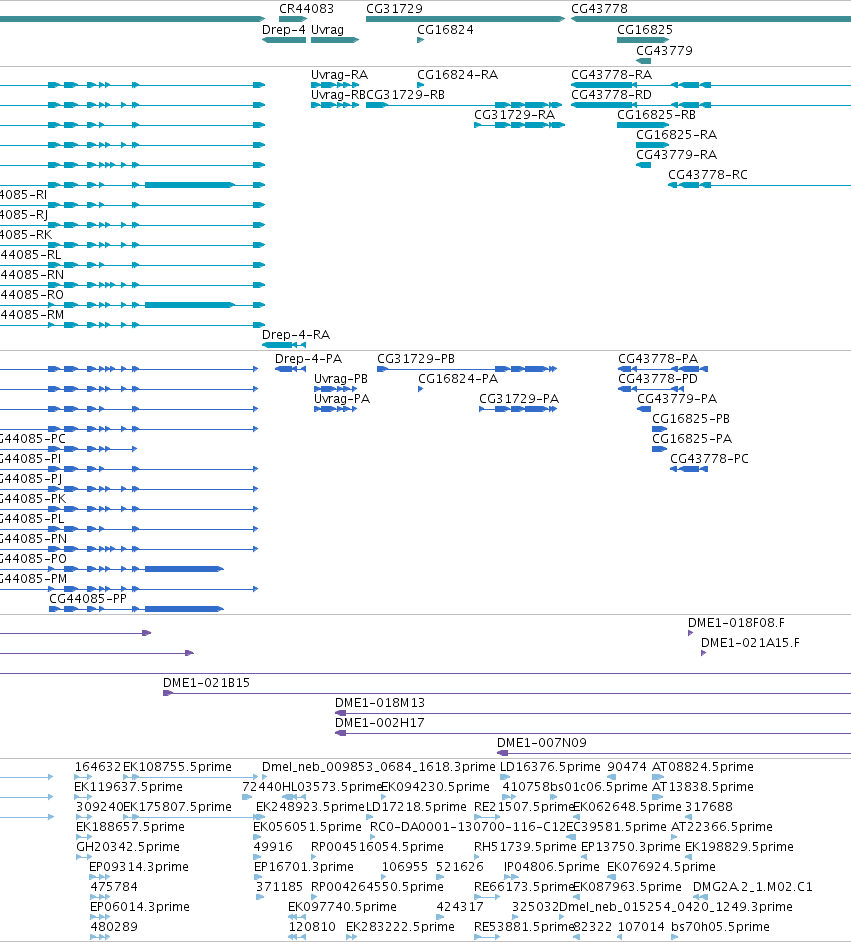Viewport: 851px width, 942px height.
Task: Click protein CG31729-PB
Action: point(416,359)
